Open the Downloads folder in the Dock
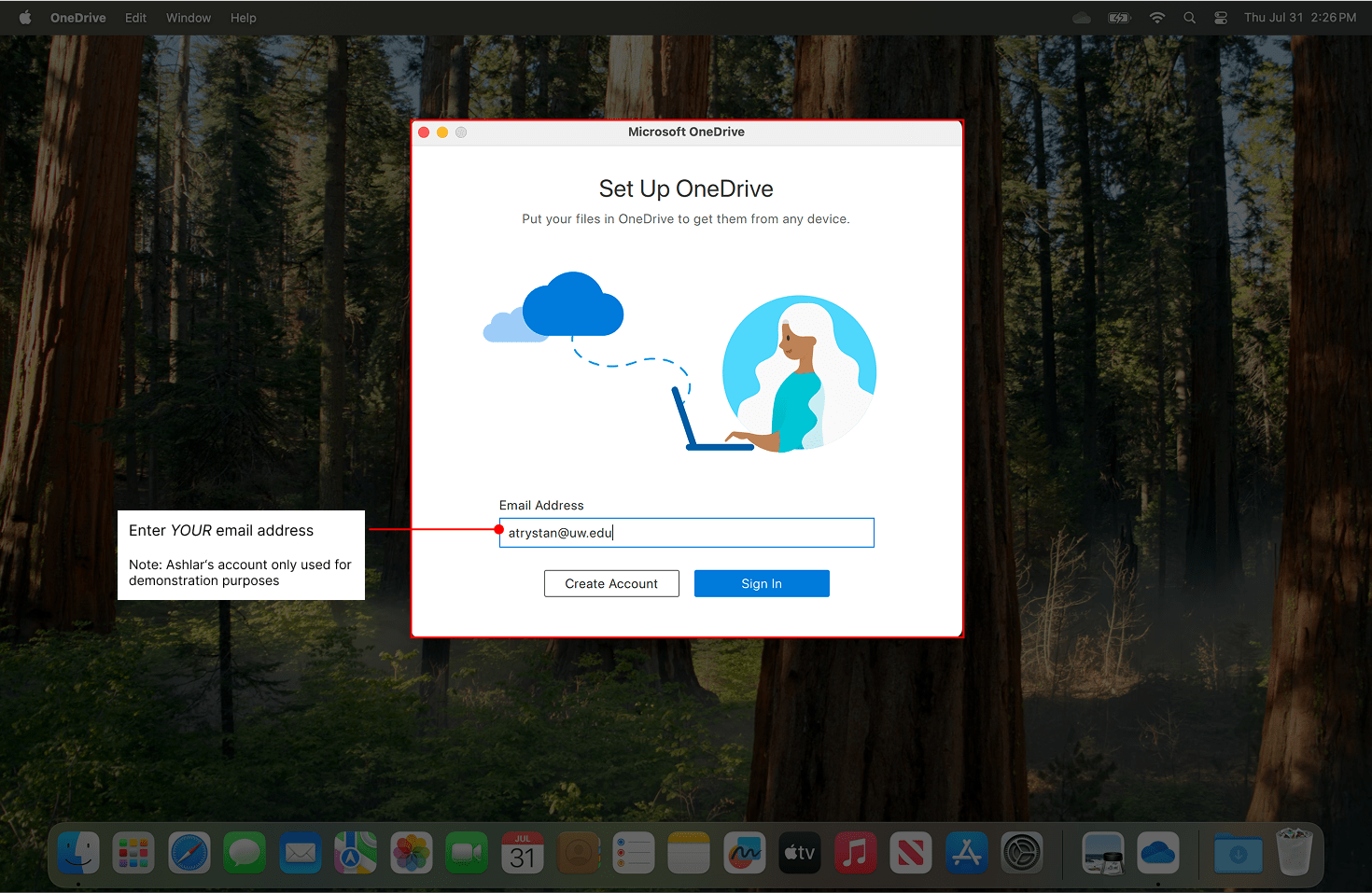The width and height of the screenshot is (1372, 893). point(1238,853)
